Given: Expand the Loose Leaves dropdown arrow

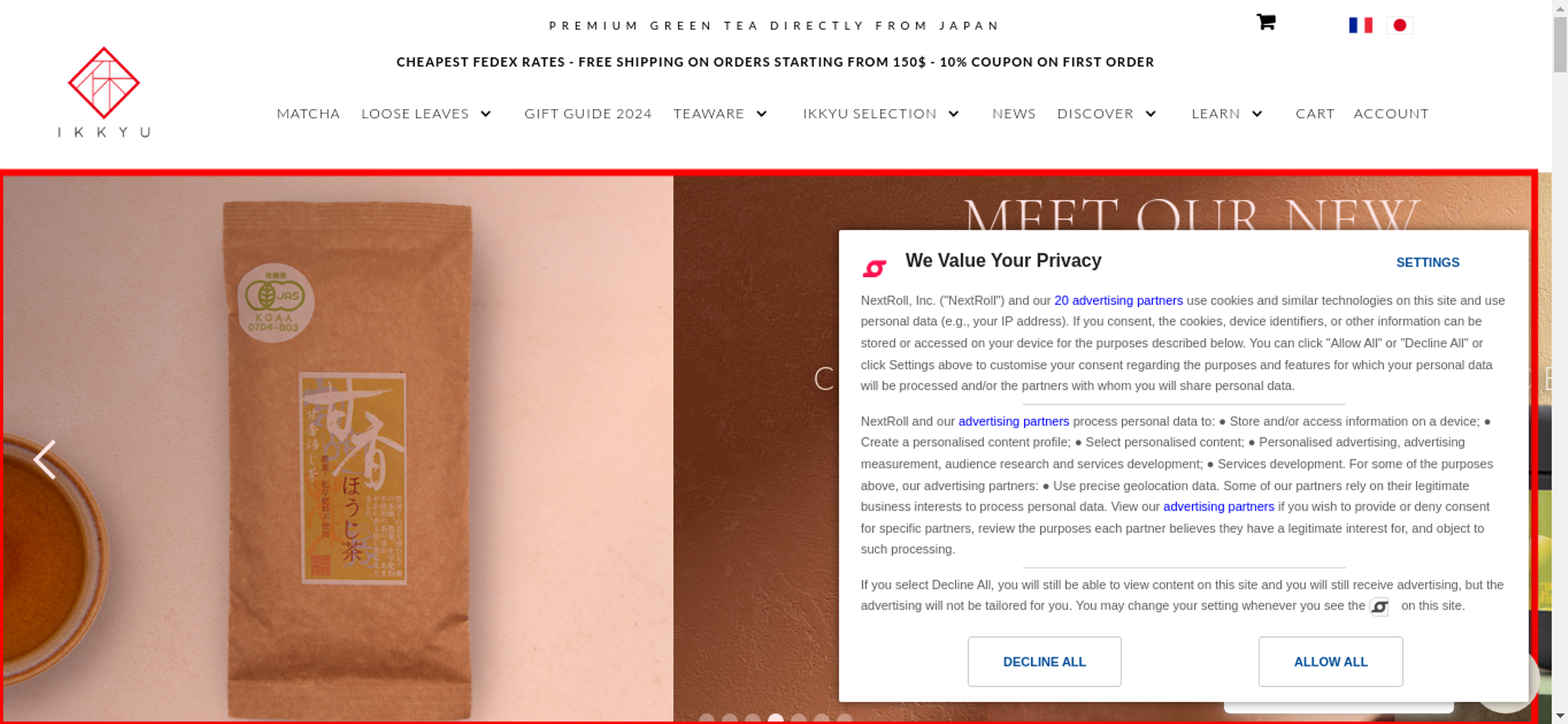Looking at the screenshot, I should pos(486,114).
